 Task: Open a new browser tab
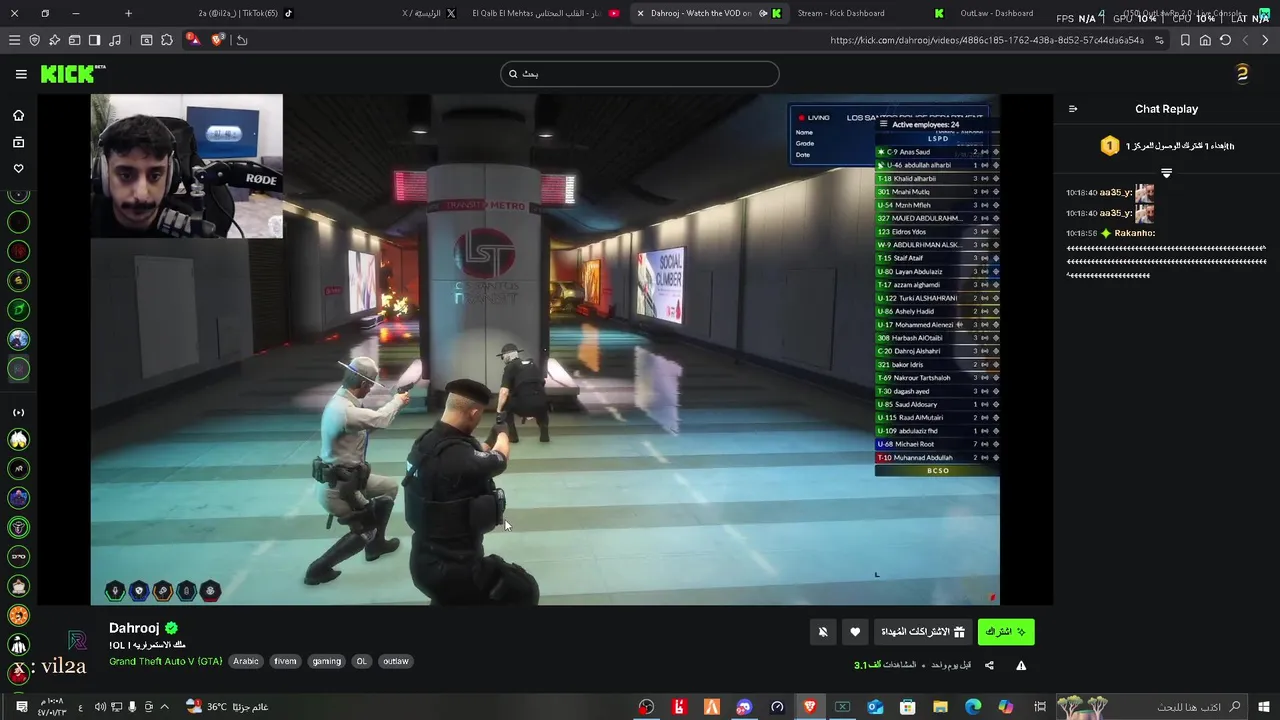tap(128, 13)
